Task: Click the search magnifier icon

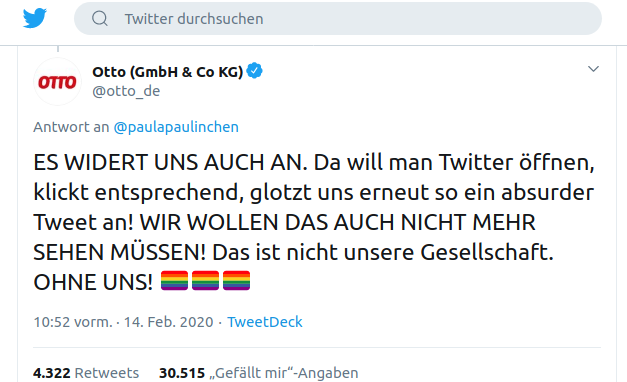Action: click(100, 18)
